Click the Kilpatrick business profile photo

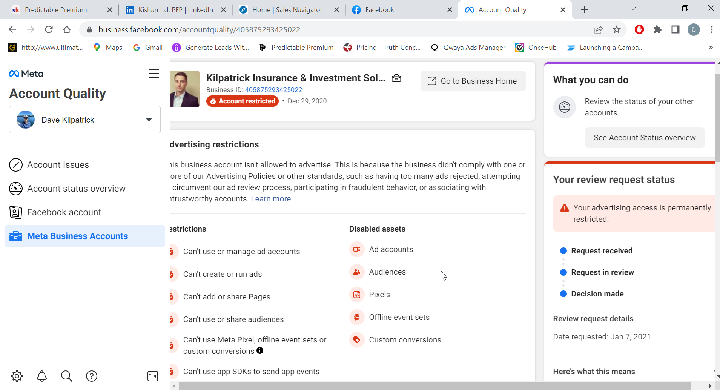click(x=185, y=89)
